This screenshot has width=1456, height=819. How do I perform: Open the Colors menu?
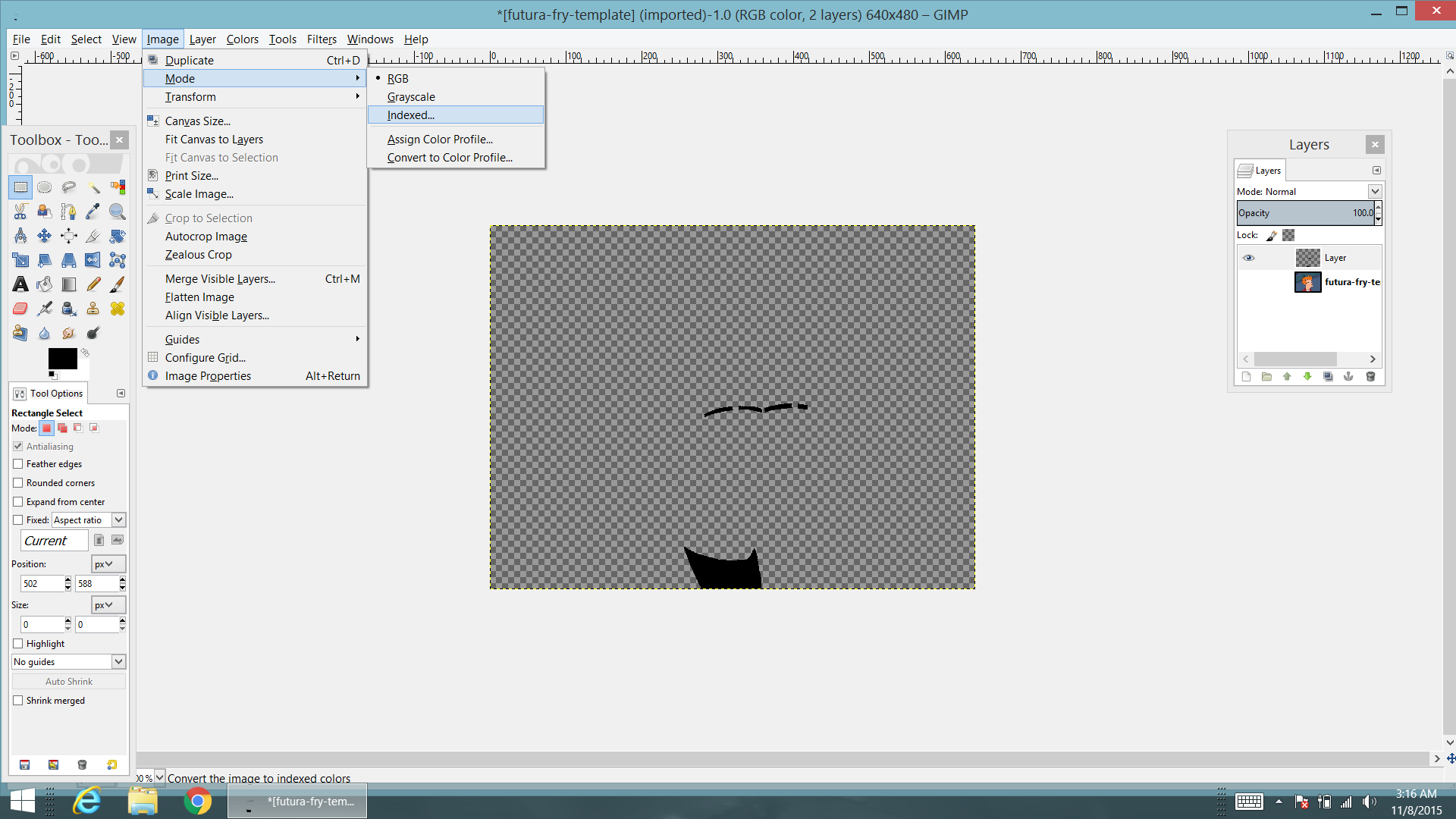coord(242,39)
